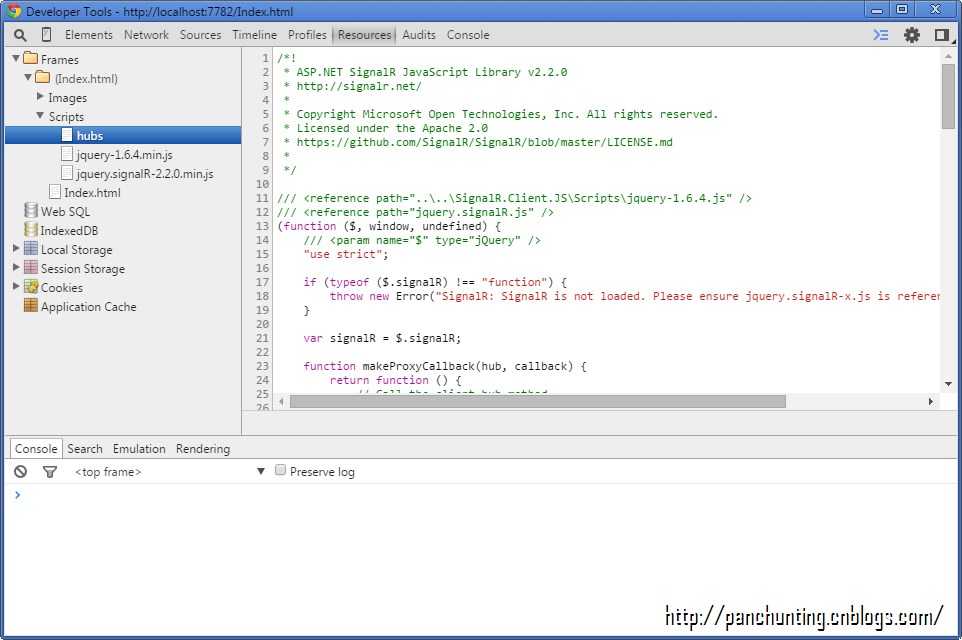Viewport: 962px width, 640px height.
Task: Click the Cookies icon
Action: click(31, 287)
